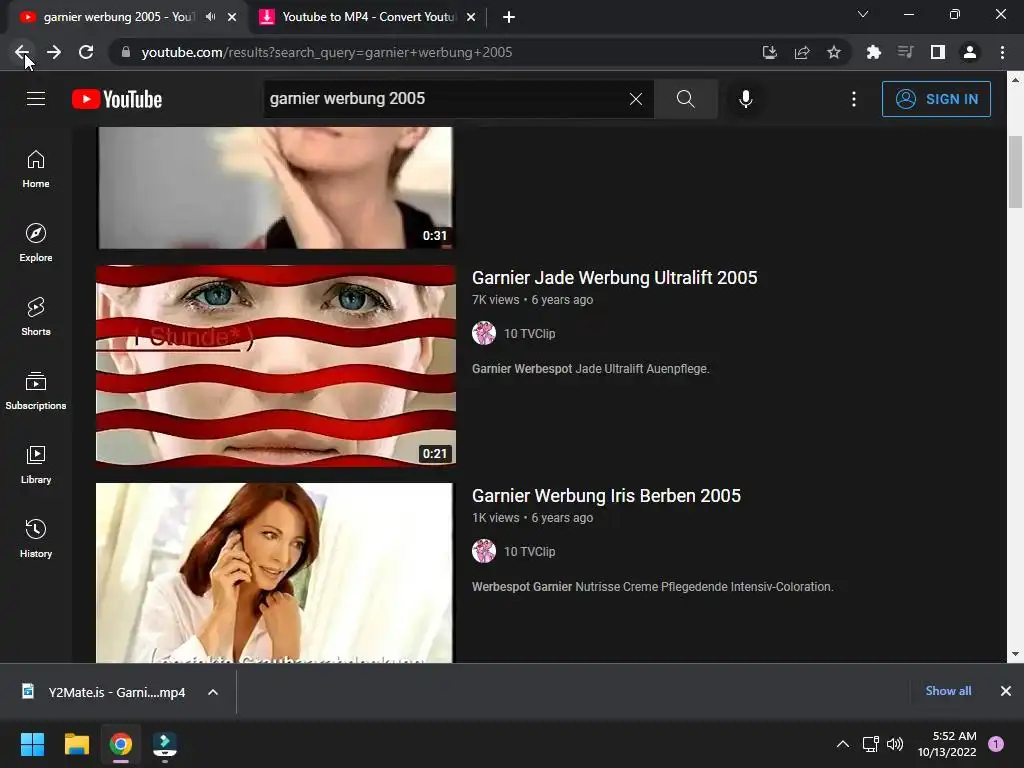The image size is (1024, 768).
Task: Open notification badge in taskbar
Action: (996, 744)
